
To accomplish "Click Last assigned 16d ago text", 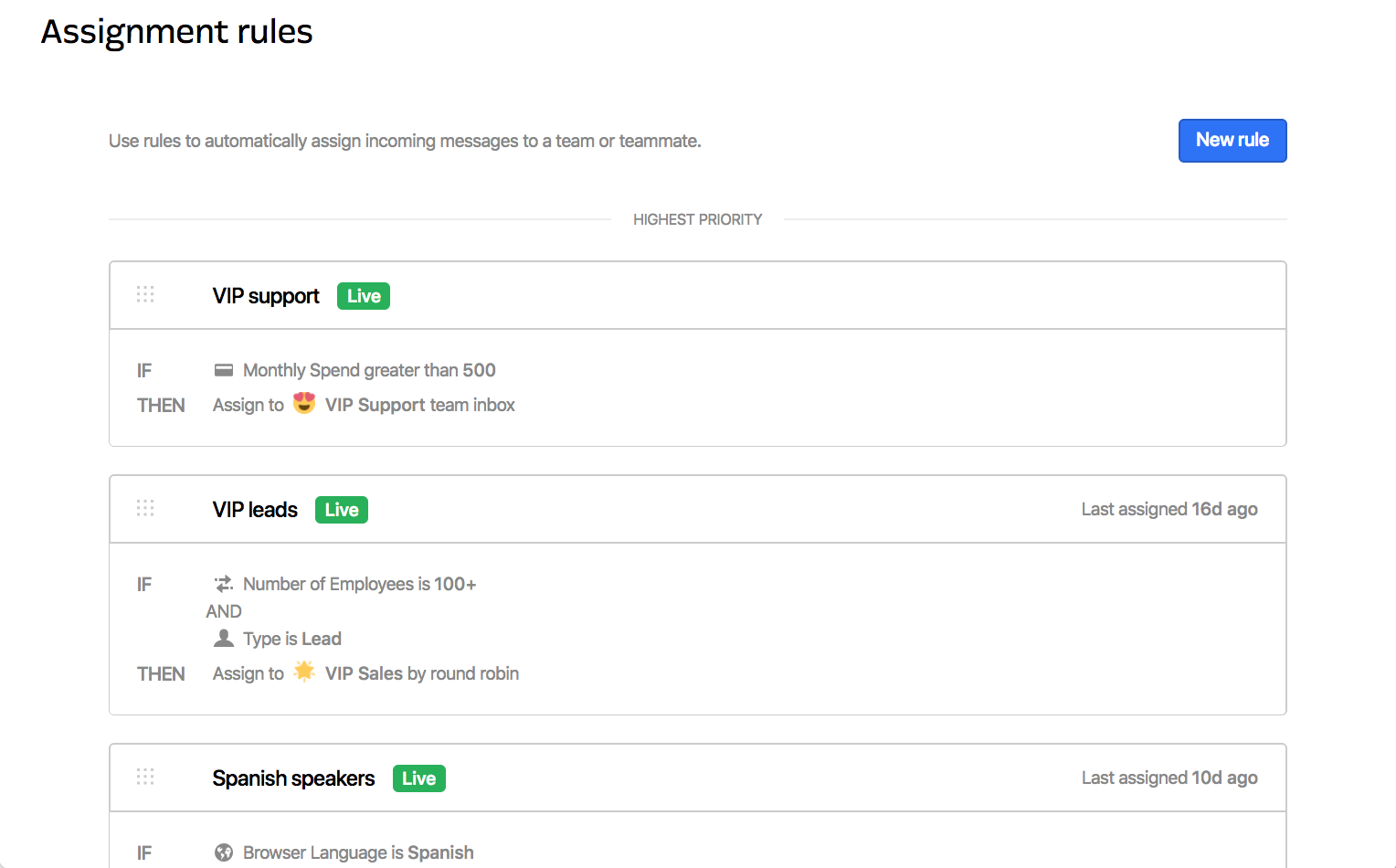I will click(1169, 509).
